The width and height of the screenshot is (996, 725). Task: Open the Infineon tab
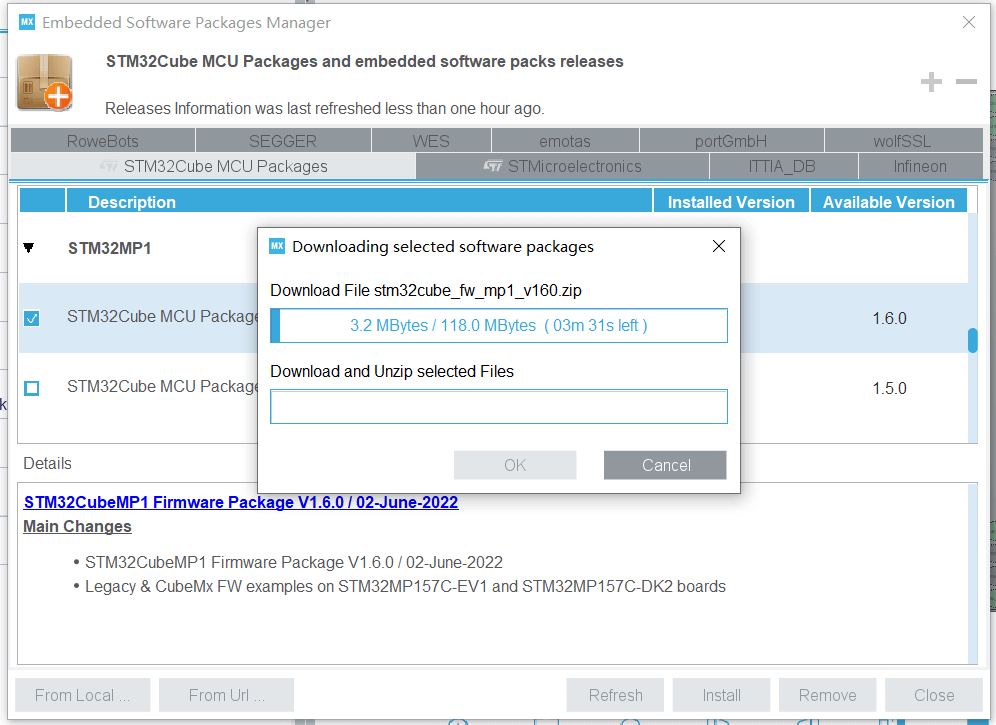tap(920, 166)
